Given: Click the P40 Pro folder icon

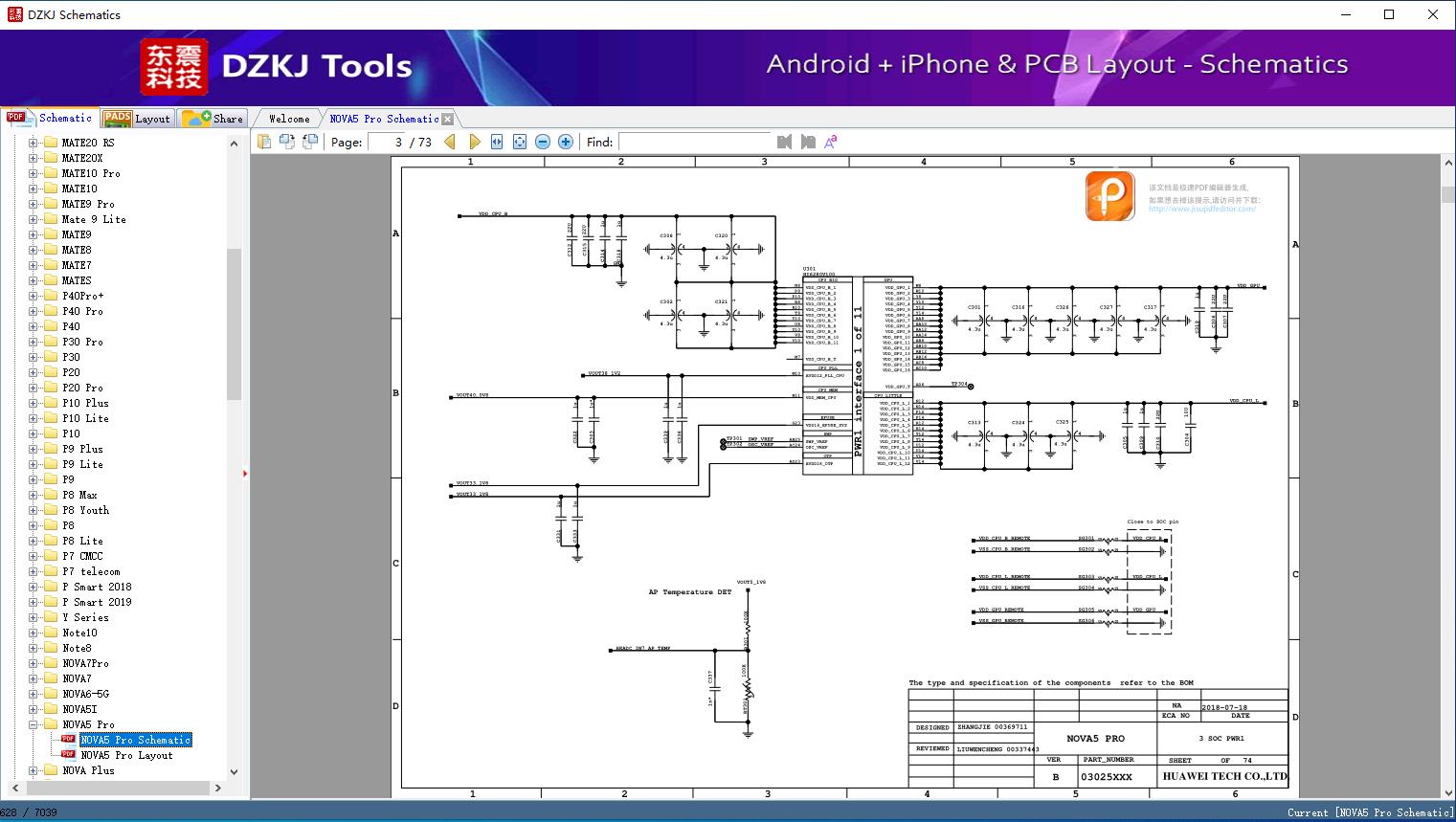Looking at the screenshot, I should coord(51,311).
